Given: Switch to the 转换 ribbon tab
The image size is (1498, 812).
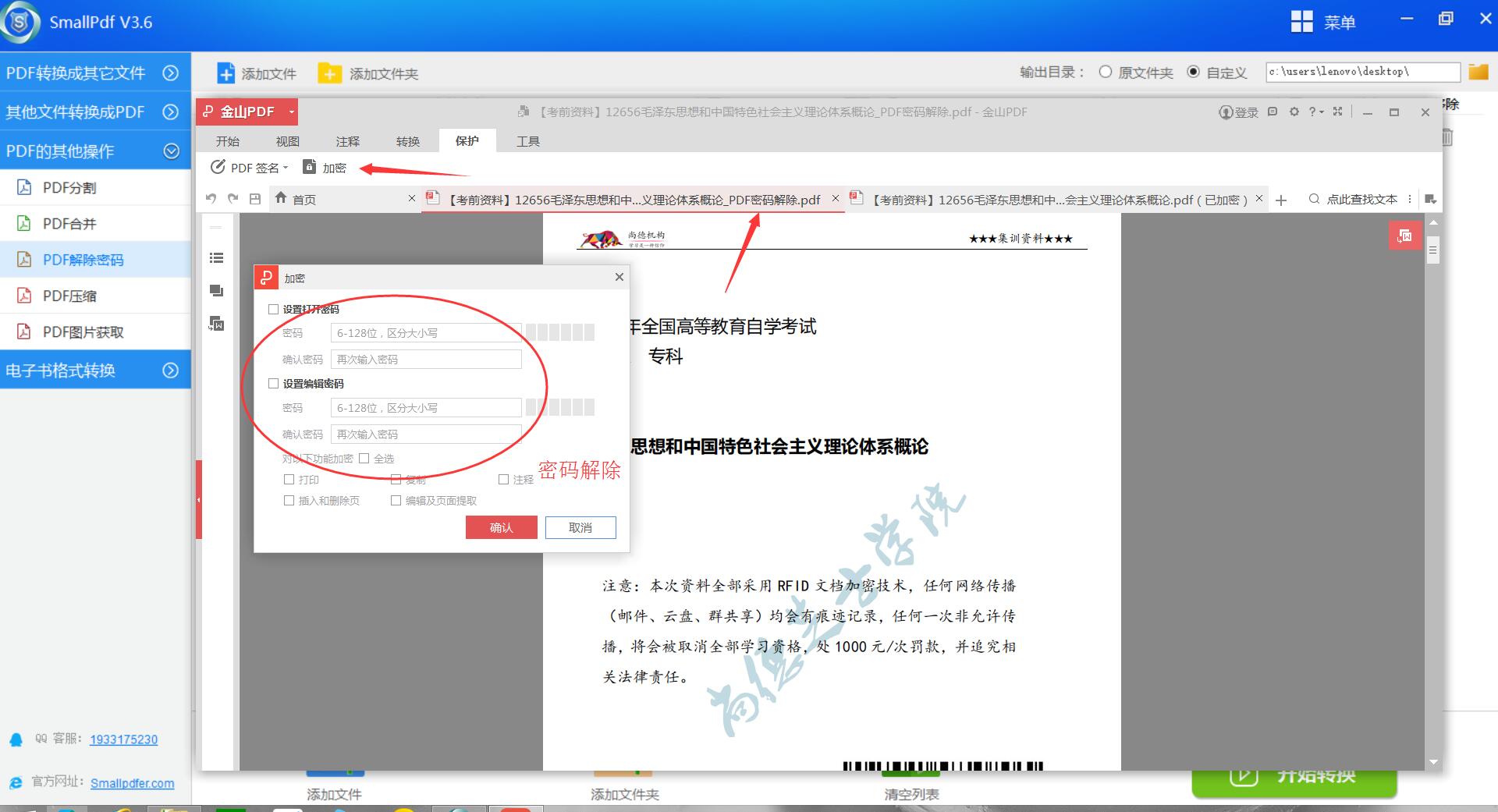Looking at the screenshot, I should click(407, 140).
